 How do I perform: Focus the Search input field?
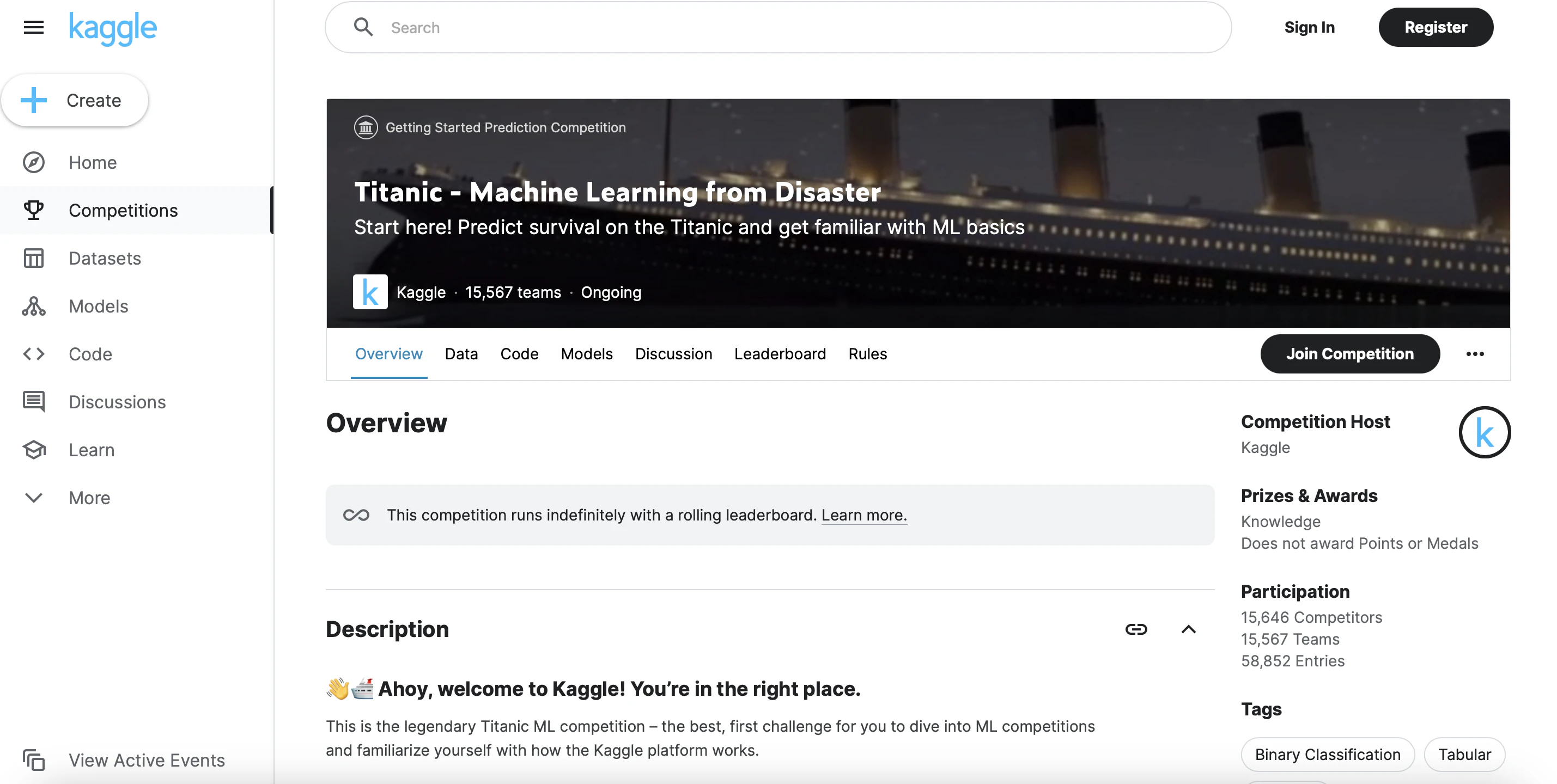pyautogui.click(x=778, y=27)
